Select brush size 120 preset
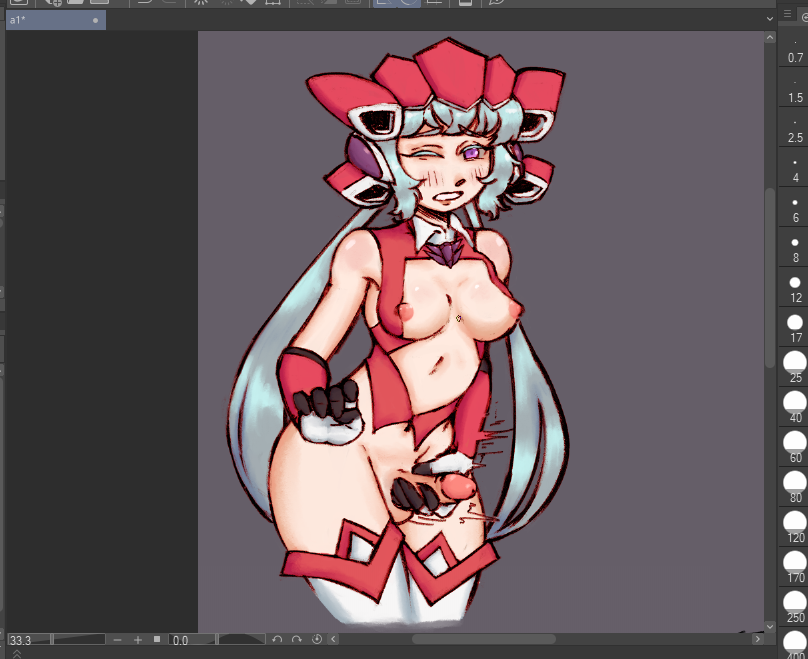Screen dimensions: 808x659 [795, 528]
